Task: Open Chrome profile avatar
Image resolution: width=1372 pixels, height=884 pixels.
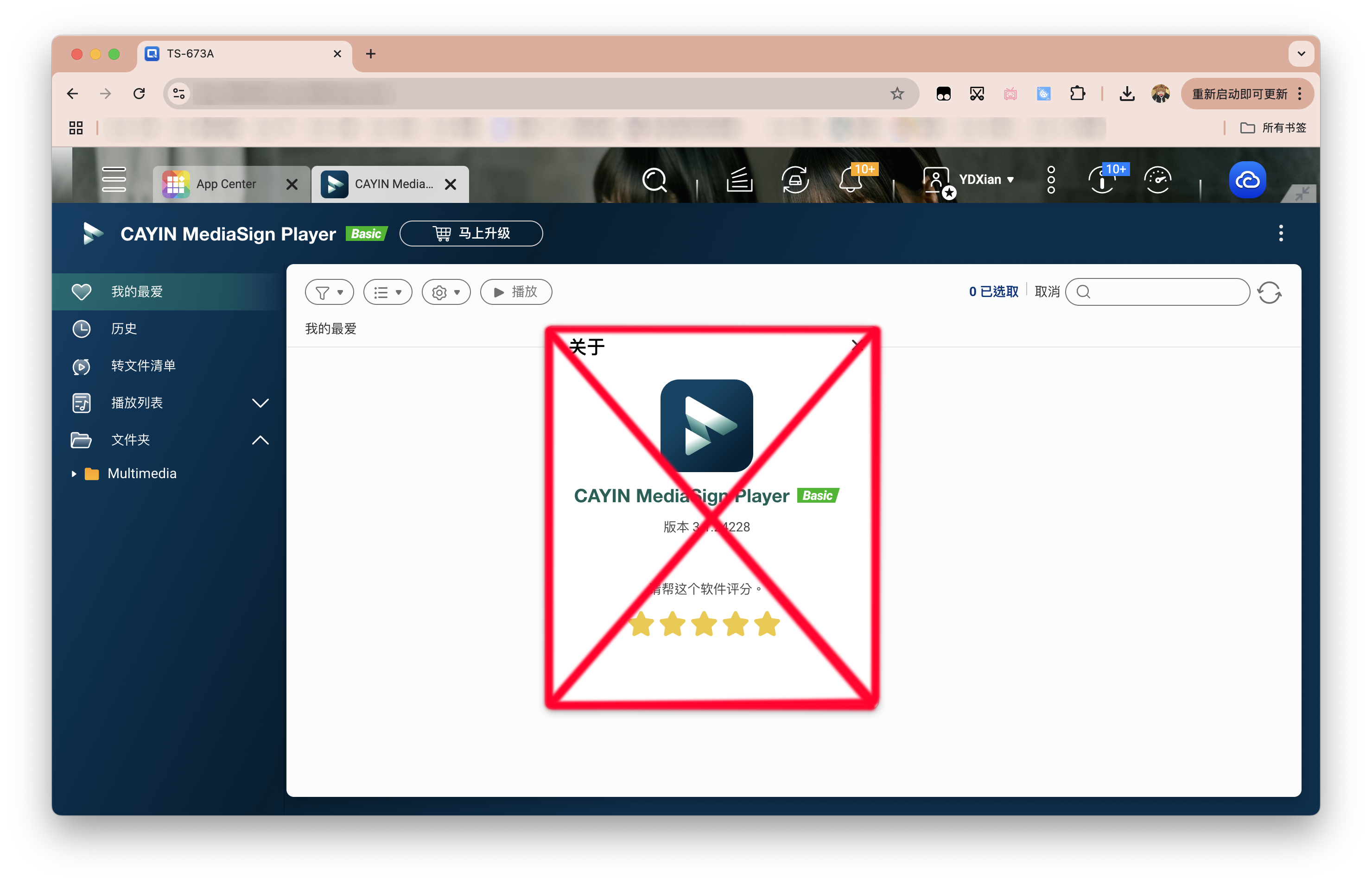Action: pyautogui.click(x=1161, y=94)
